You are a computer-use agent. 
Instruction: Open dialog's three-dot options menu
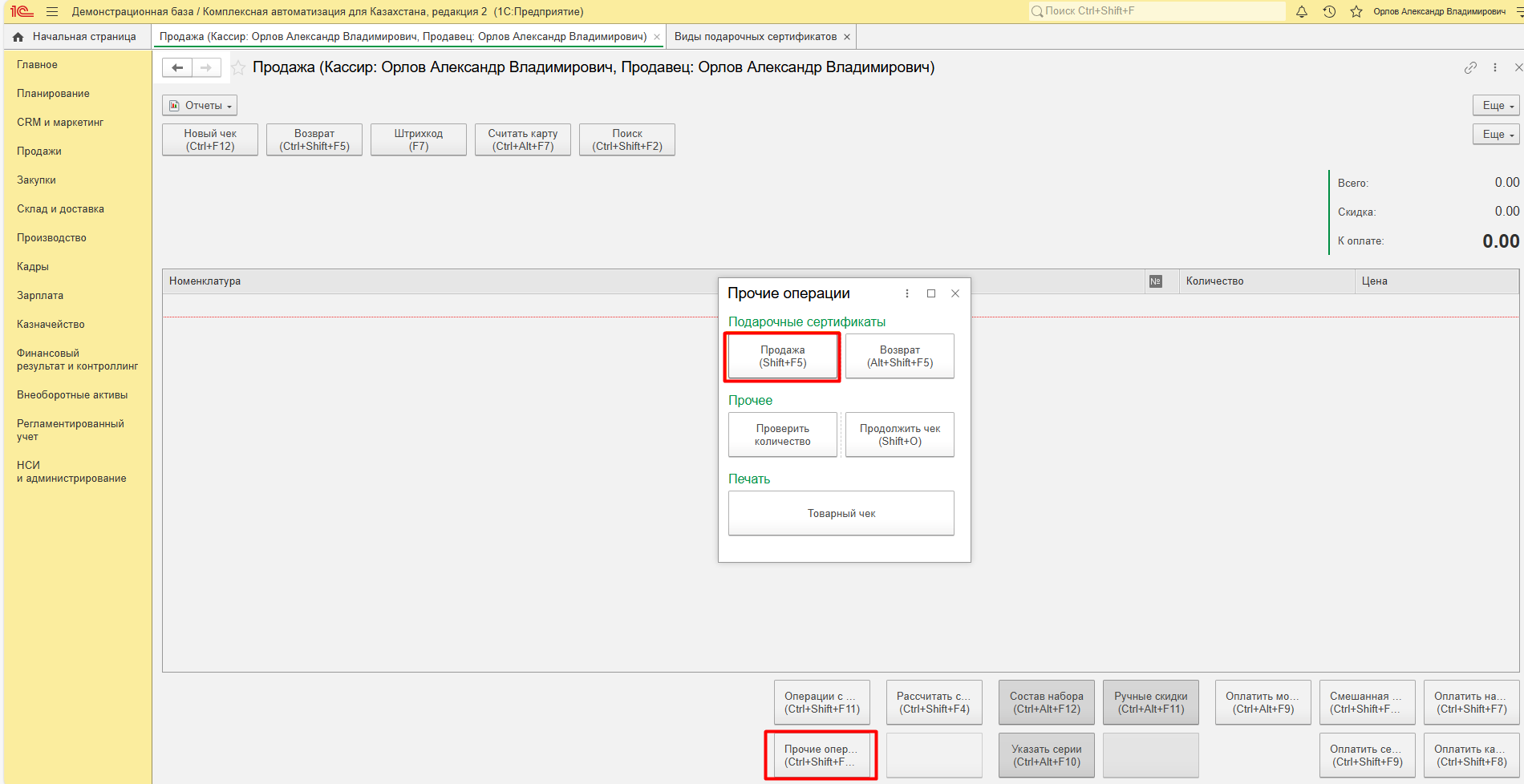click(x=907, y=293)
